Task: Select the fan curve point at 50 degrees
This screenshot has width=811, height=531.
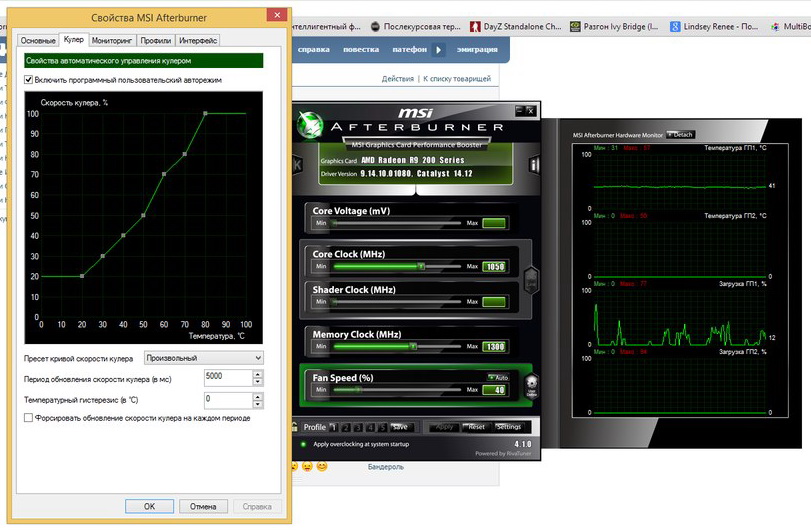Action: (143, 215)
